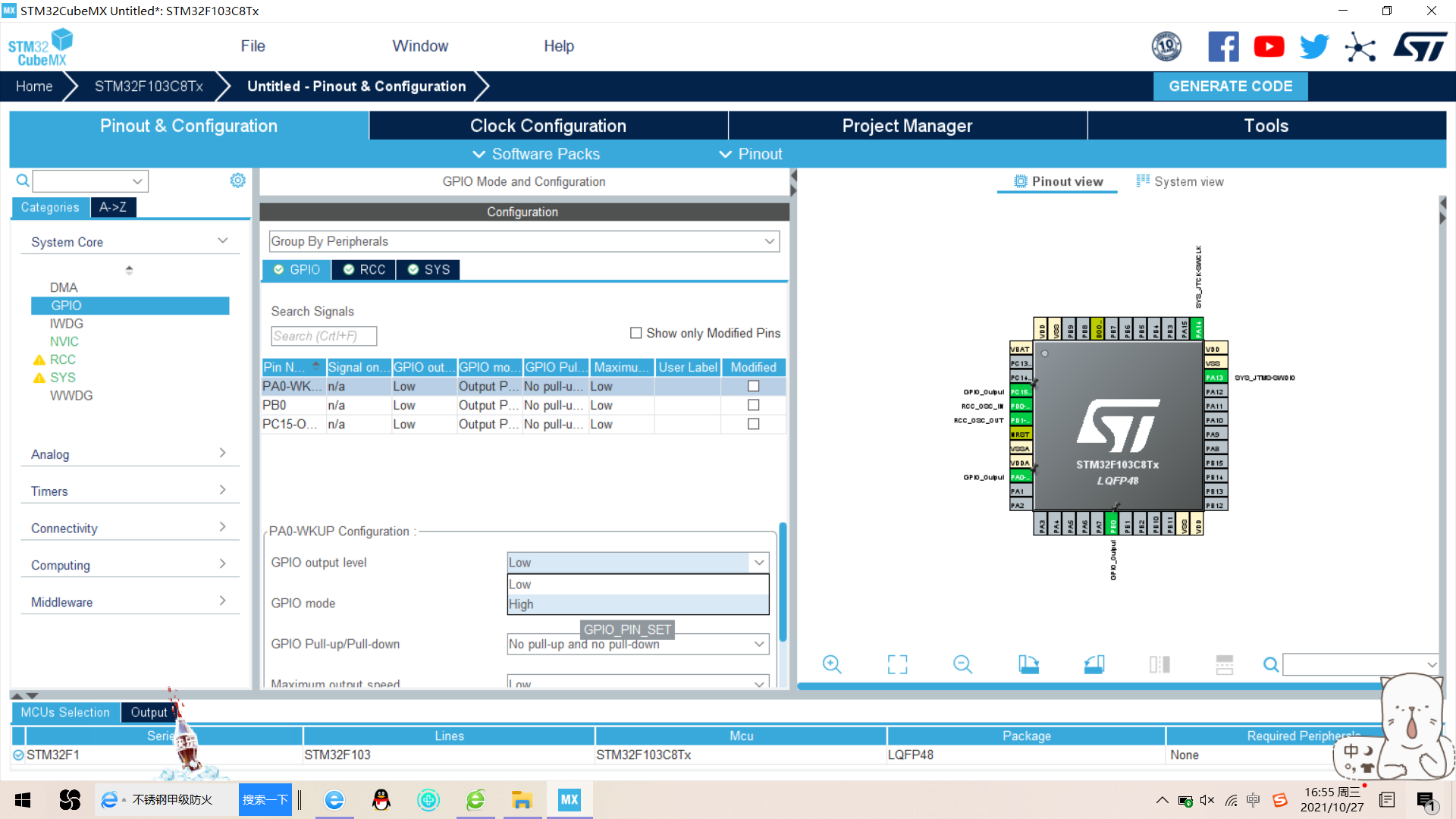
Task: Click the configuration panel vertical scrollbar
Action: point(783,582)
